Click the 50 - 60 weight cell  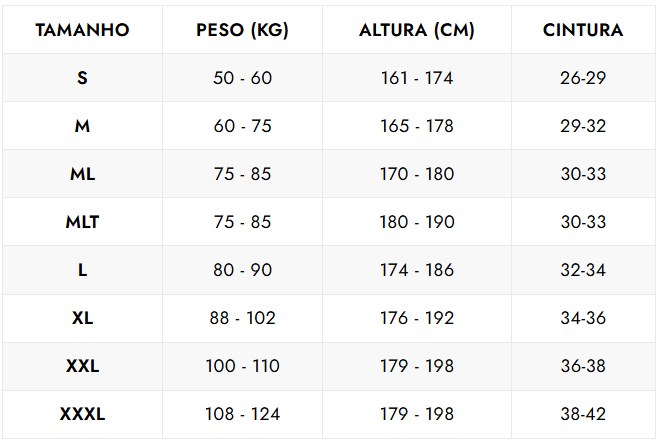(242, 78)
